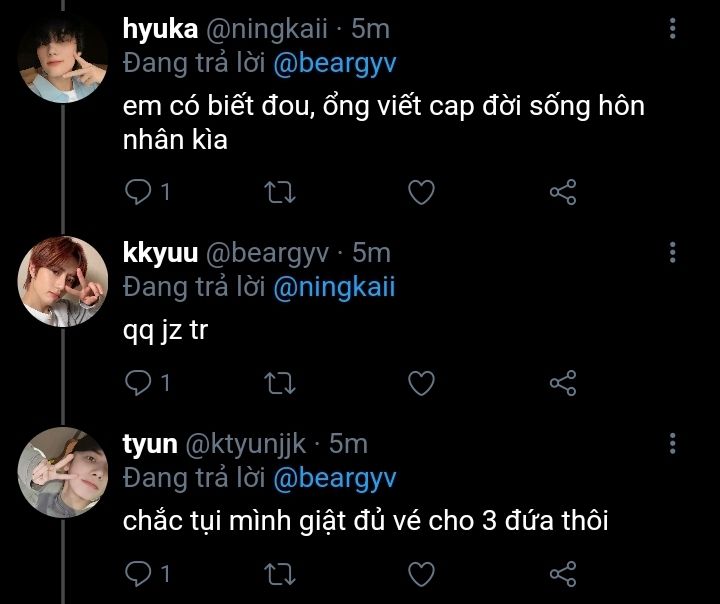This screenshot has height=604, width=720.
Task: Open tyun's profile name
Action: (x=149, y=443)
